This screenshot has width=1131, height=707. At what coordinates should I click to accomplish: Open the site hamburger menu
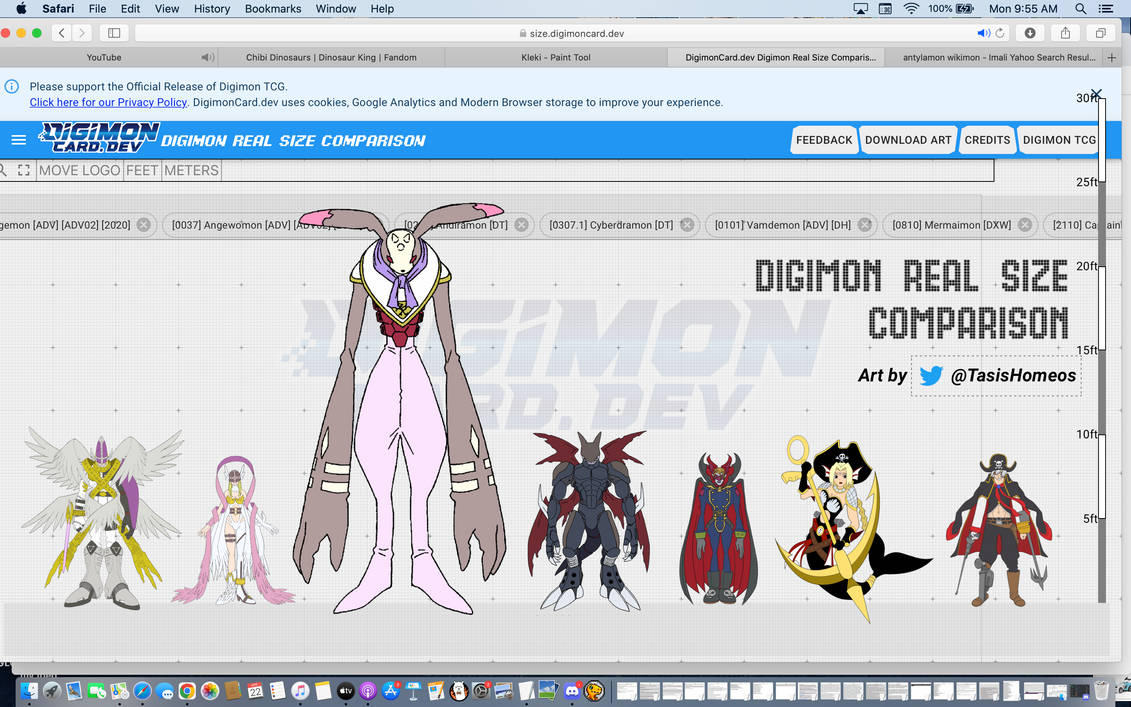click(19, 140)
